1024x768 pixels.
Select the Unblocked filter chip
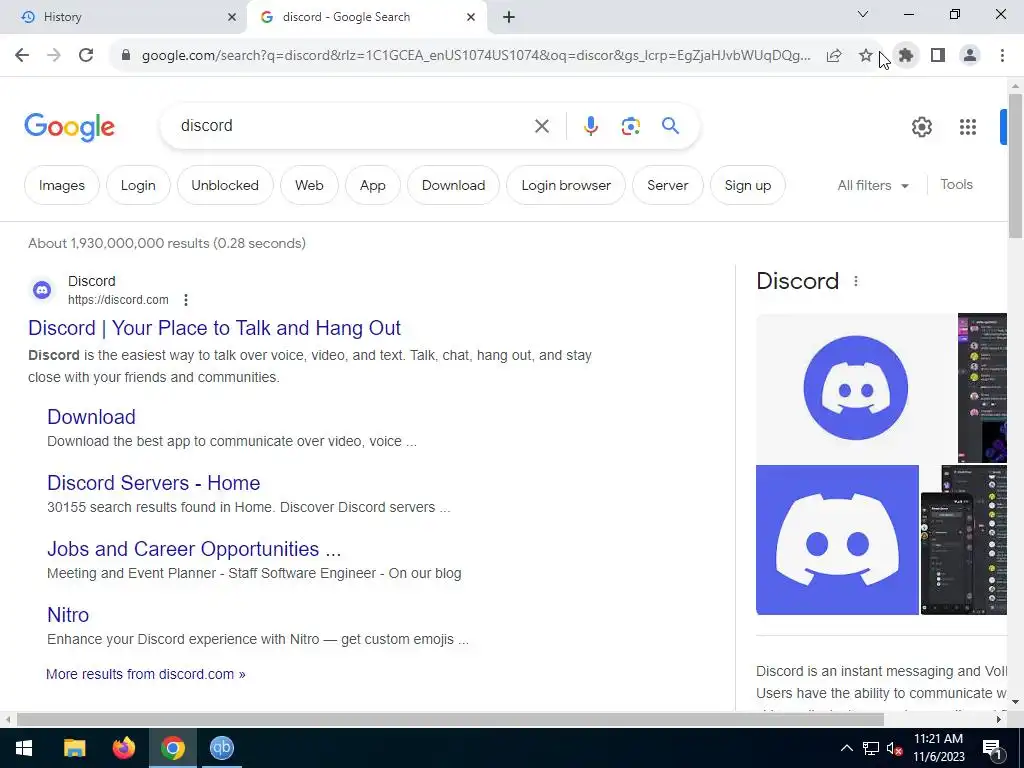tap(225, 185)
